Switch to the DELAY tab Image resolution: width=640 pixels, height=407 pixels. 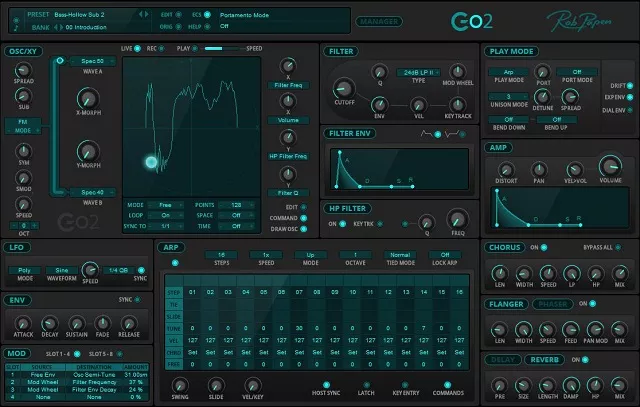[x=503, y=360]
